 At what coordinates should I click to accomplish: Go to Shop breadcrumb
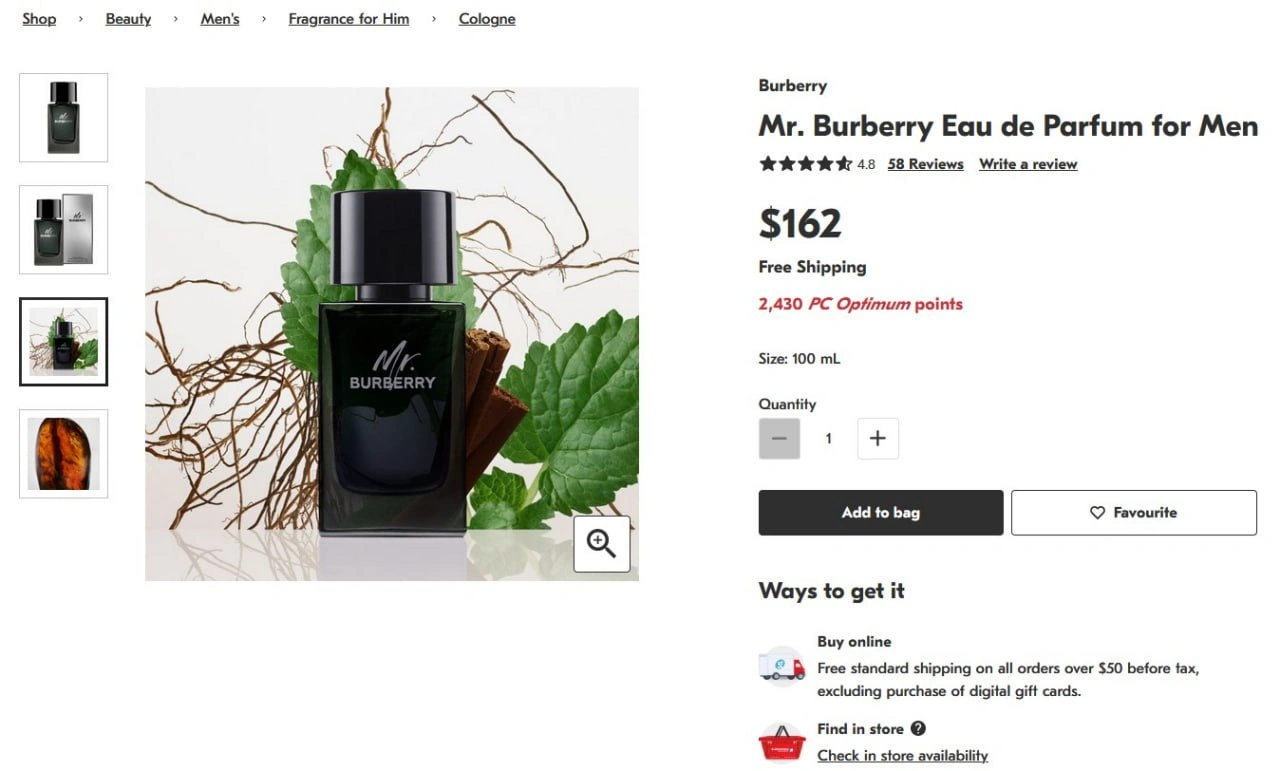pos(39,19)
